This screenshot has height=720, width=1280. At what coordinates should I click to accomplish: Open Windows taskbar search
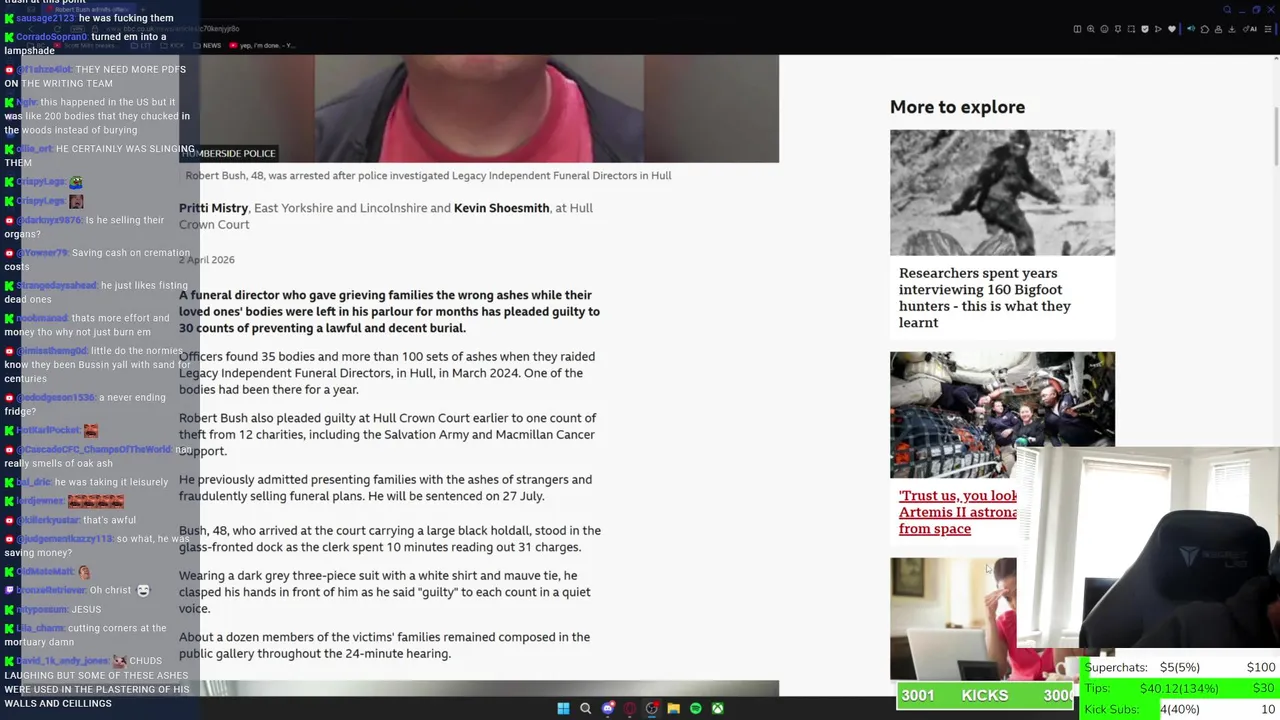[586, 708]
